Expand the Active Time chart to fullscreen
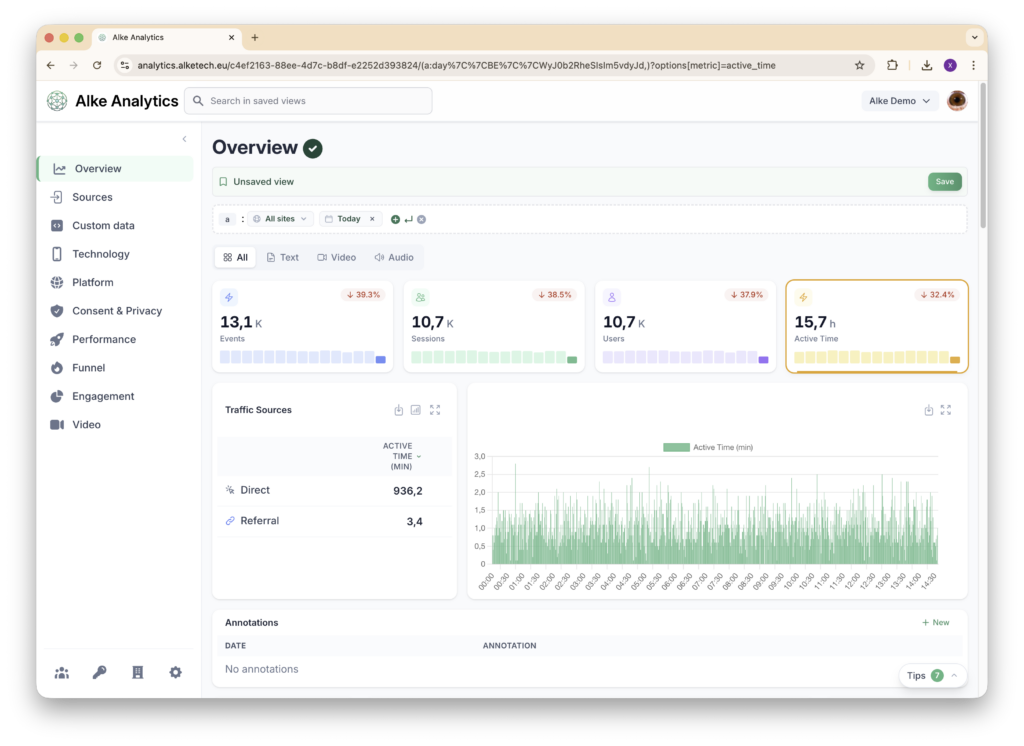Image resolution: width=1024 pixels, height=746 pixels. 946,410
